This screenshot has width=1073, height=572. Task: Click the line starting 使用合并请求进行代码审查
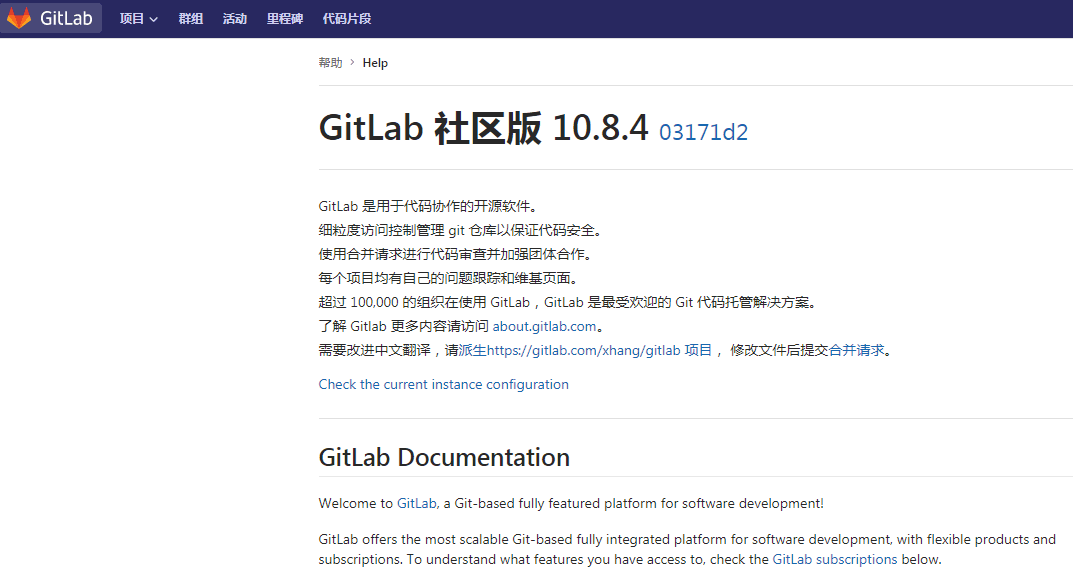[455, 255]
